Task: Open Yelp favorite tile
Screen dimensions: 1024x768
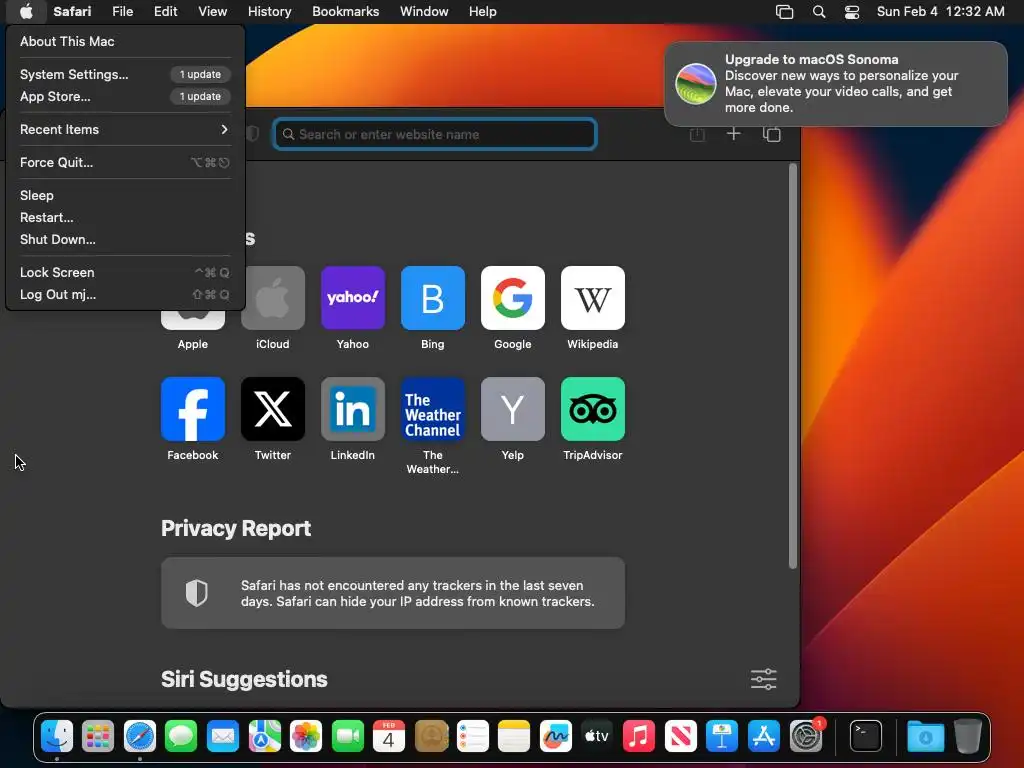Action: tap(513, 409)
